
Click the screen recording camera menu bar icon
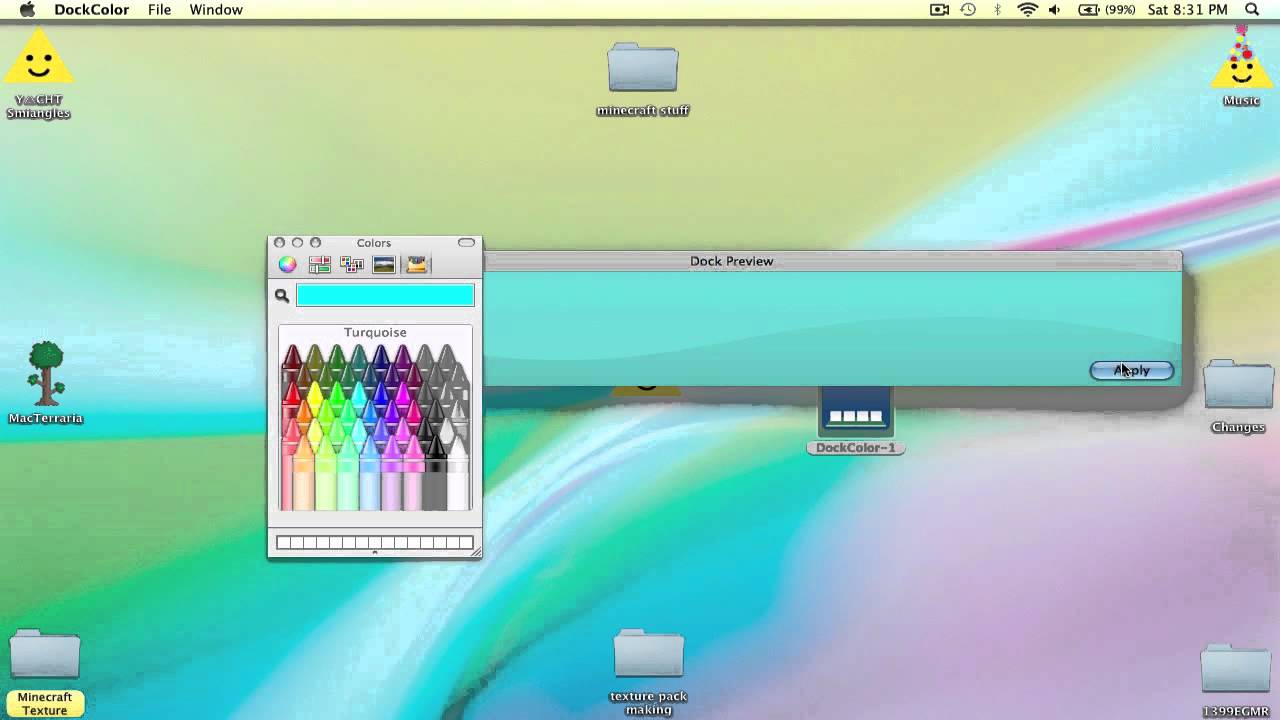[x=939, y=10]
